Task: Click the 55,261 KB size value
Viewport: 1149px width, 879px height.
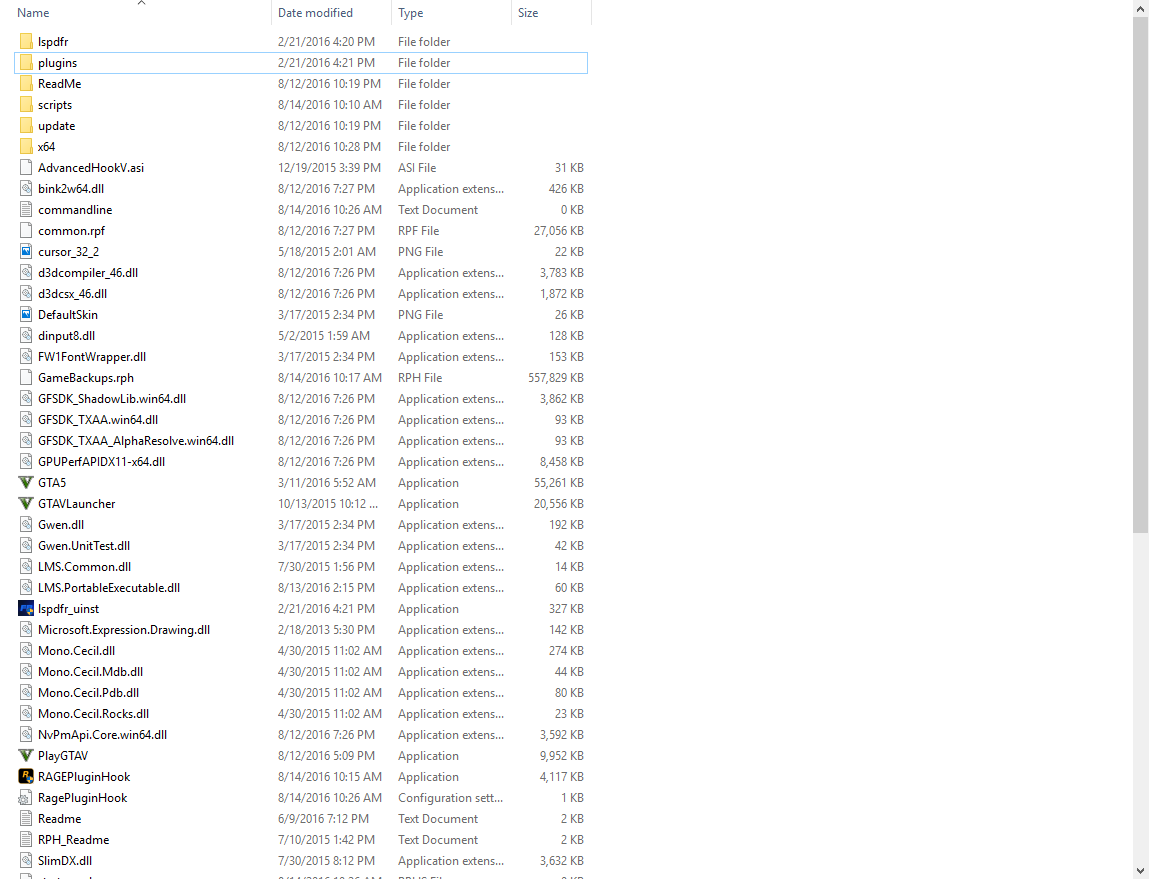Action: tap(559, 483)
